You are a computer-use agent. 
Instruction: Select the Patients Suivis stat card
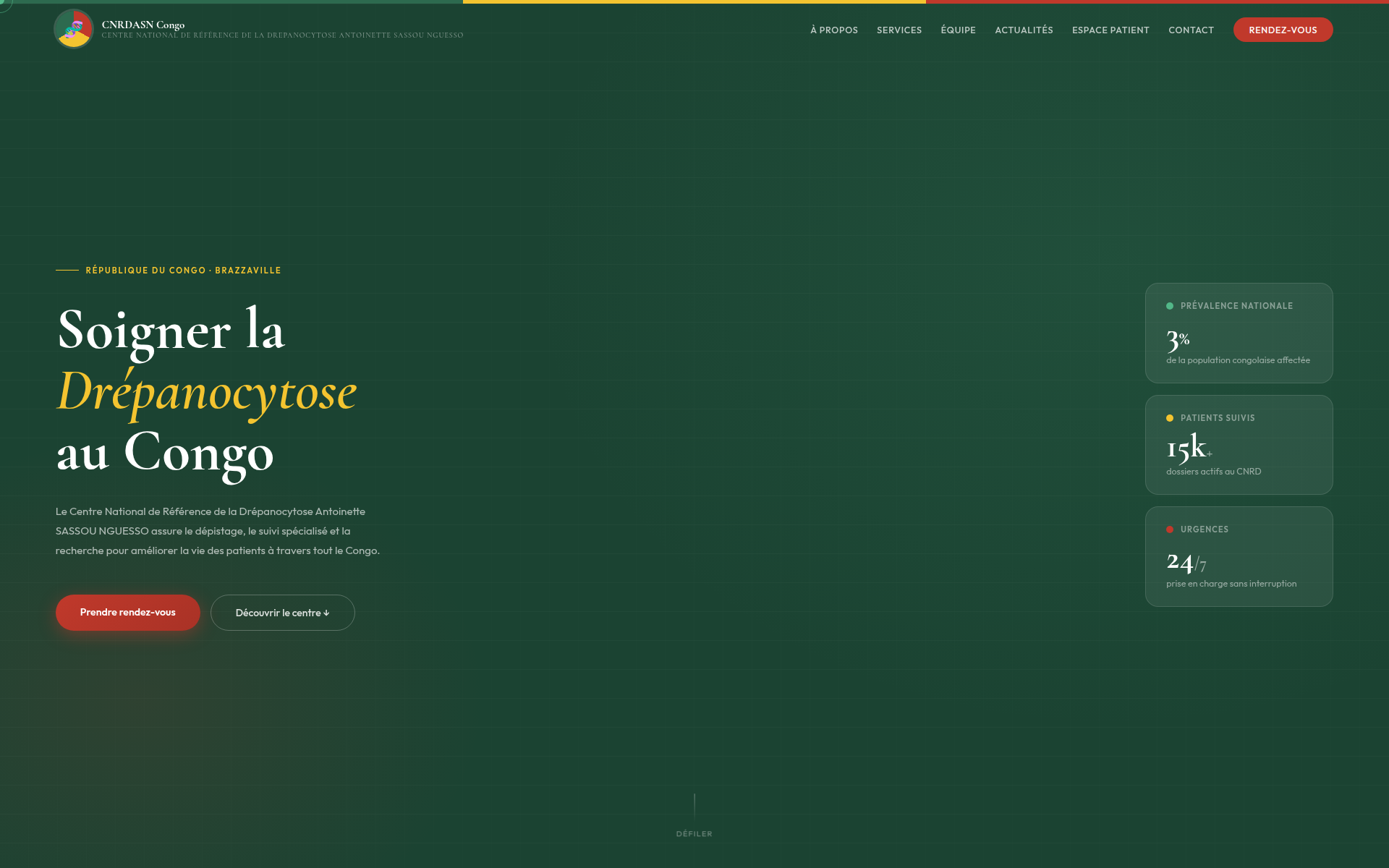click(x=1239, y=445)
